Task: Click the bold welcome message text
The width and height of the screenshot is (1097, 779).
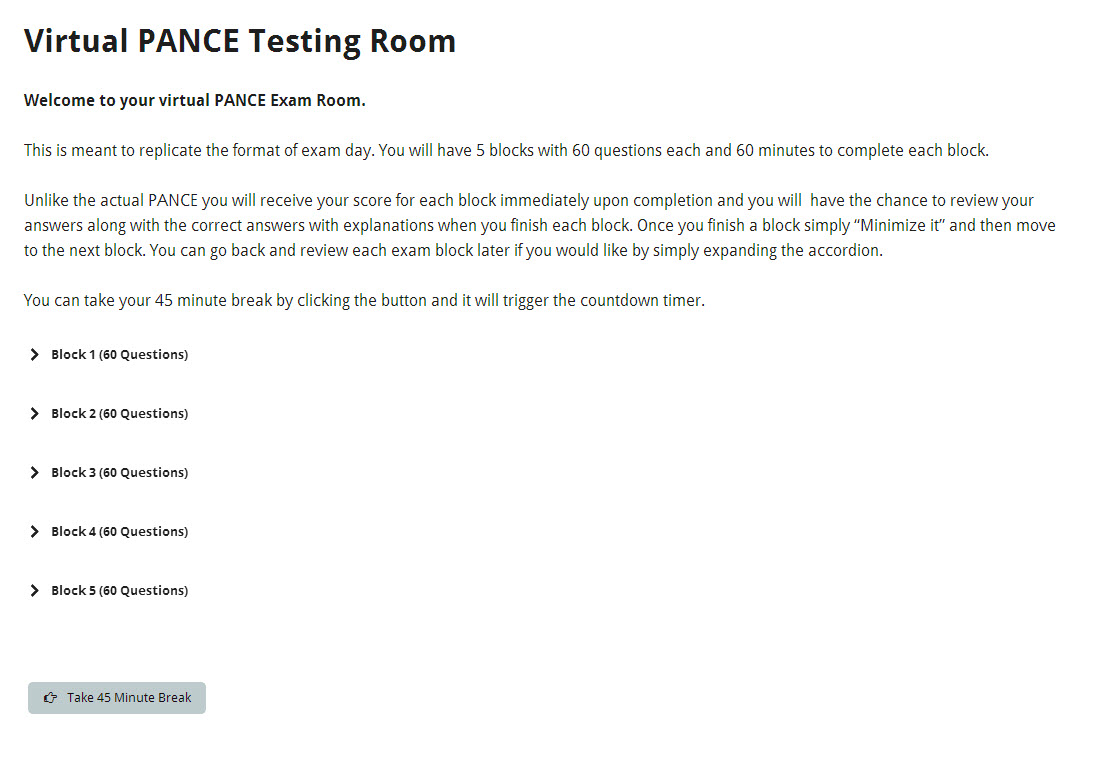Action: [x=194, y=101]
